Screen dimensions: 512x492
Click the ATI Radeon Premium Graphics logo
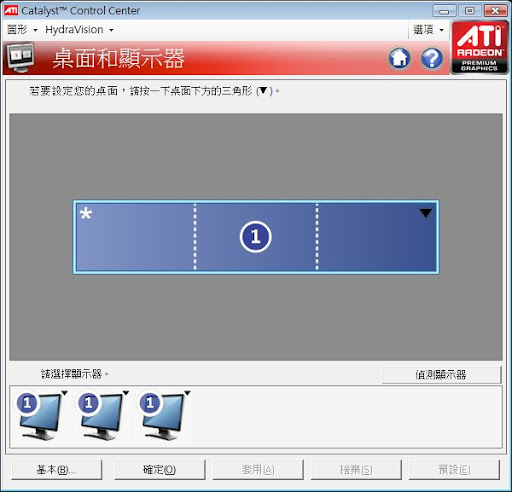pyautogui.click(x=479, y=47)
